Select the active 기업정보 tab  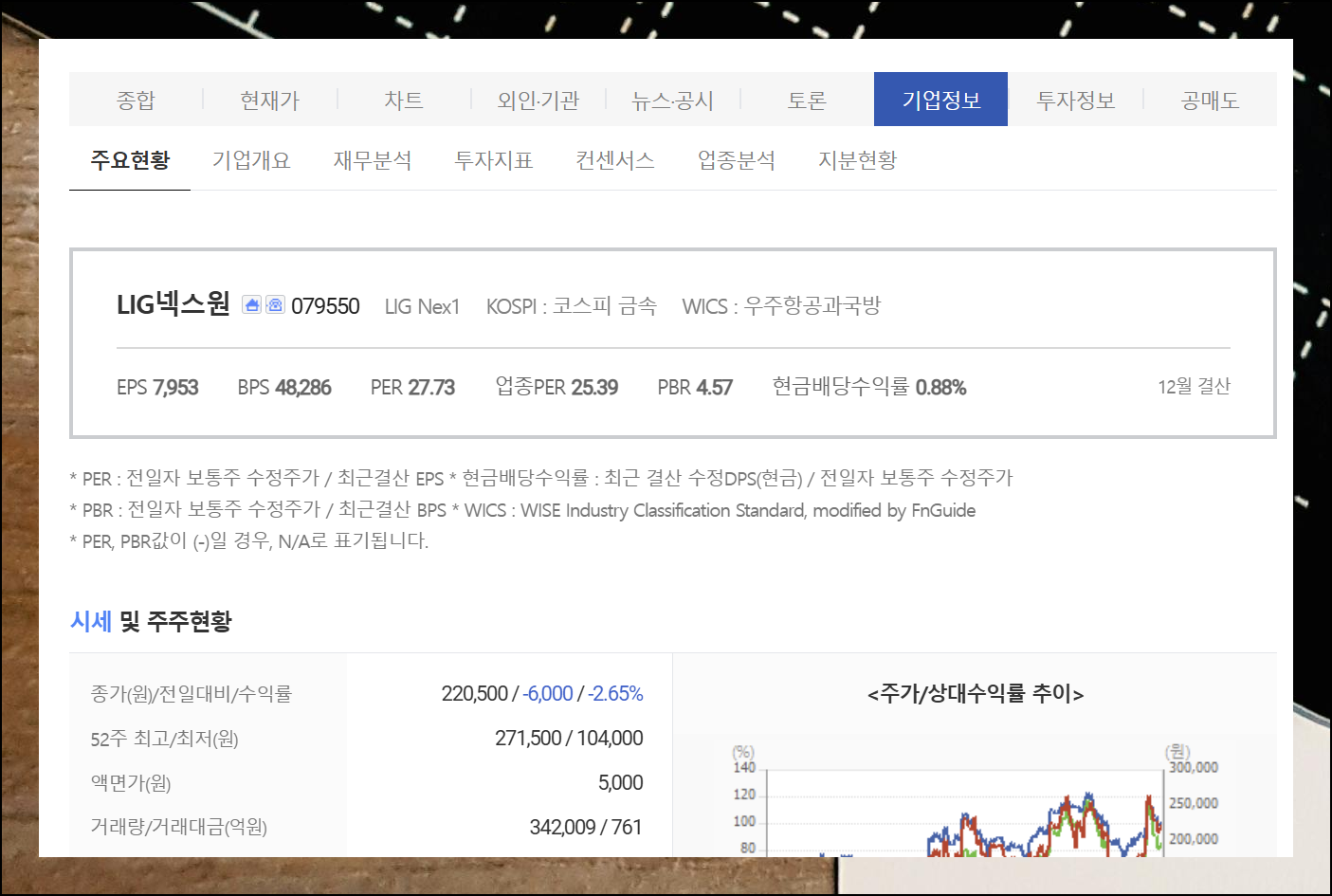click(940, 100)
